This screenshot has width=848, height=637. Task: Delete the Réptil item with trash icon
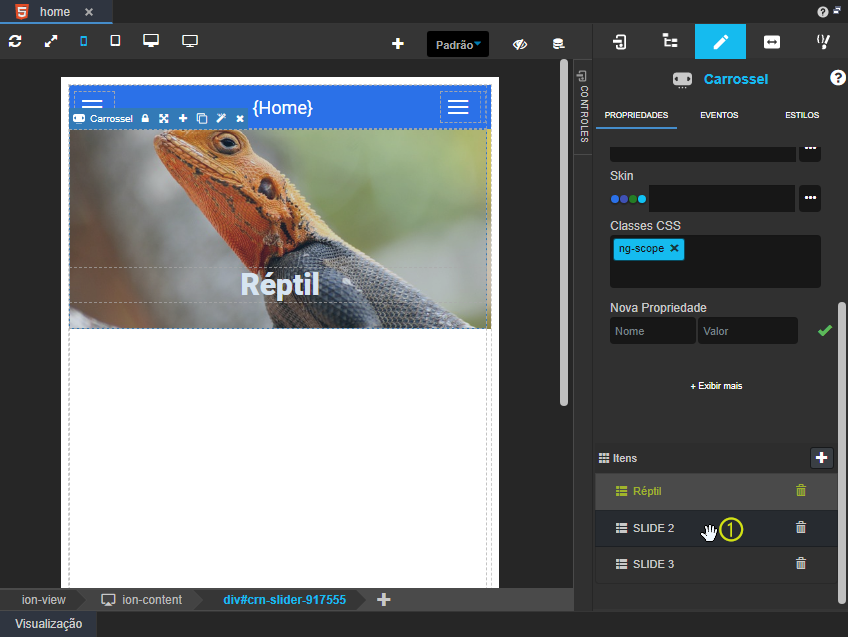[800, 490]
